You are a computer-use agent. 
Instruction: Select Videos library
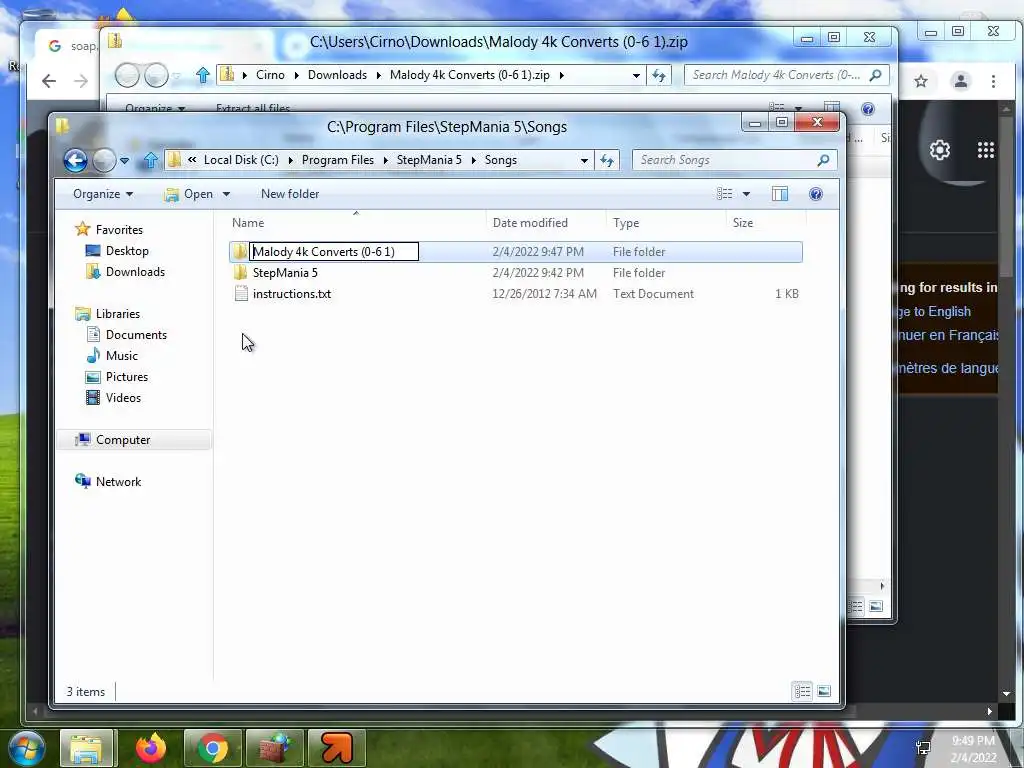point(123,398)
